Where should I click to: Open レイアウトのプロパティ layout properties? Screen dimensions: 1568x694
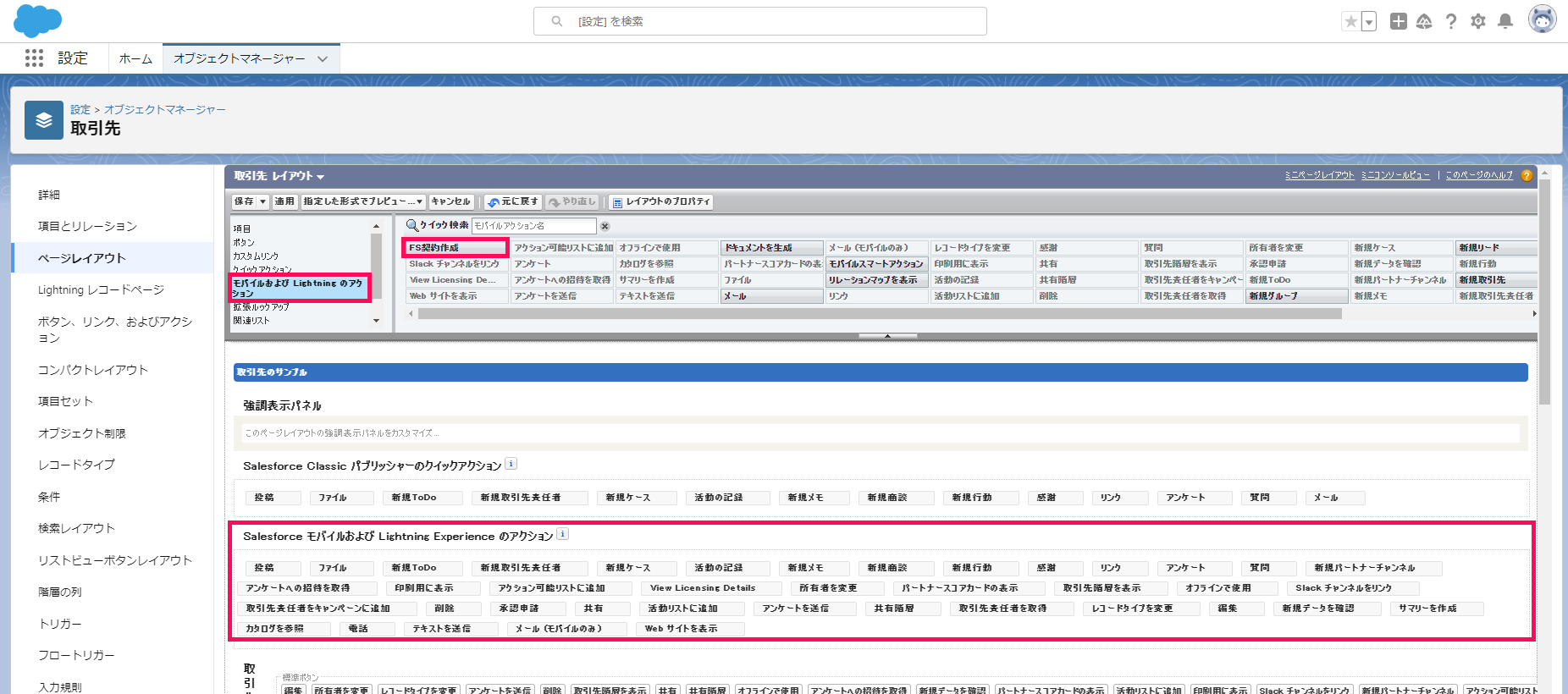[661, 201]
